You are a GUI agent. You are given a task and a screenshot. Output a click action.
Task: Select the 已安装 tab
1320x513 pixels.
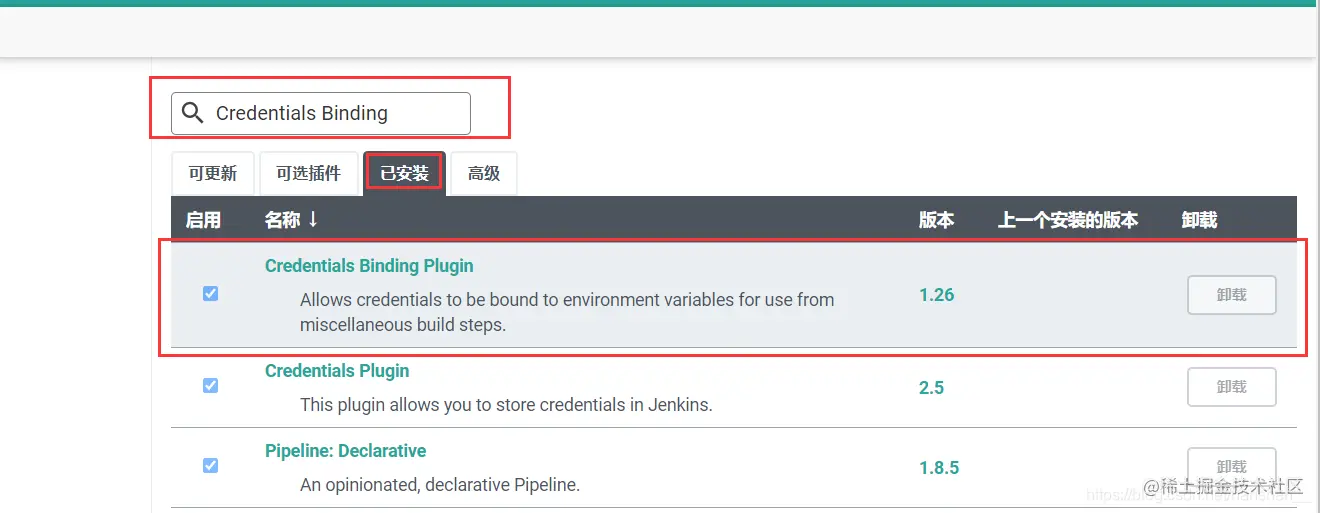pyautogui.click(x=404, y=173)
